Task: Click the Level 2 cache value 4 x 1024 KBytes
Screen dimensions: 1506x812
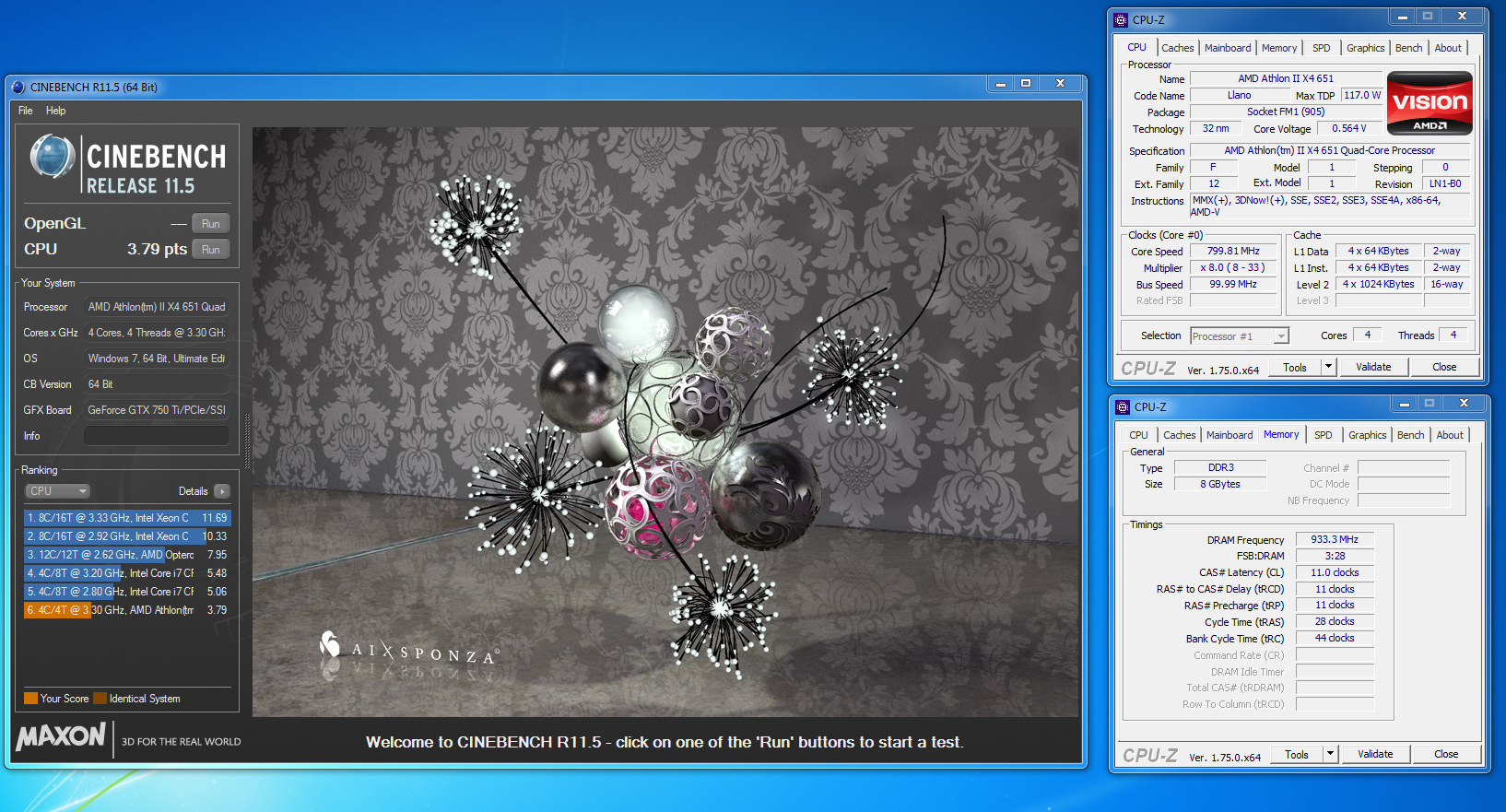Action: 1378,284
